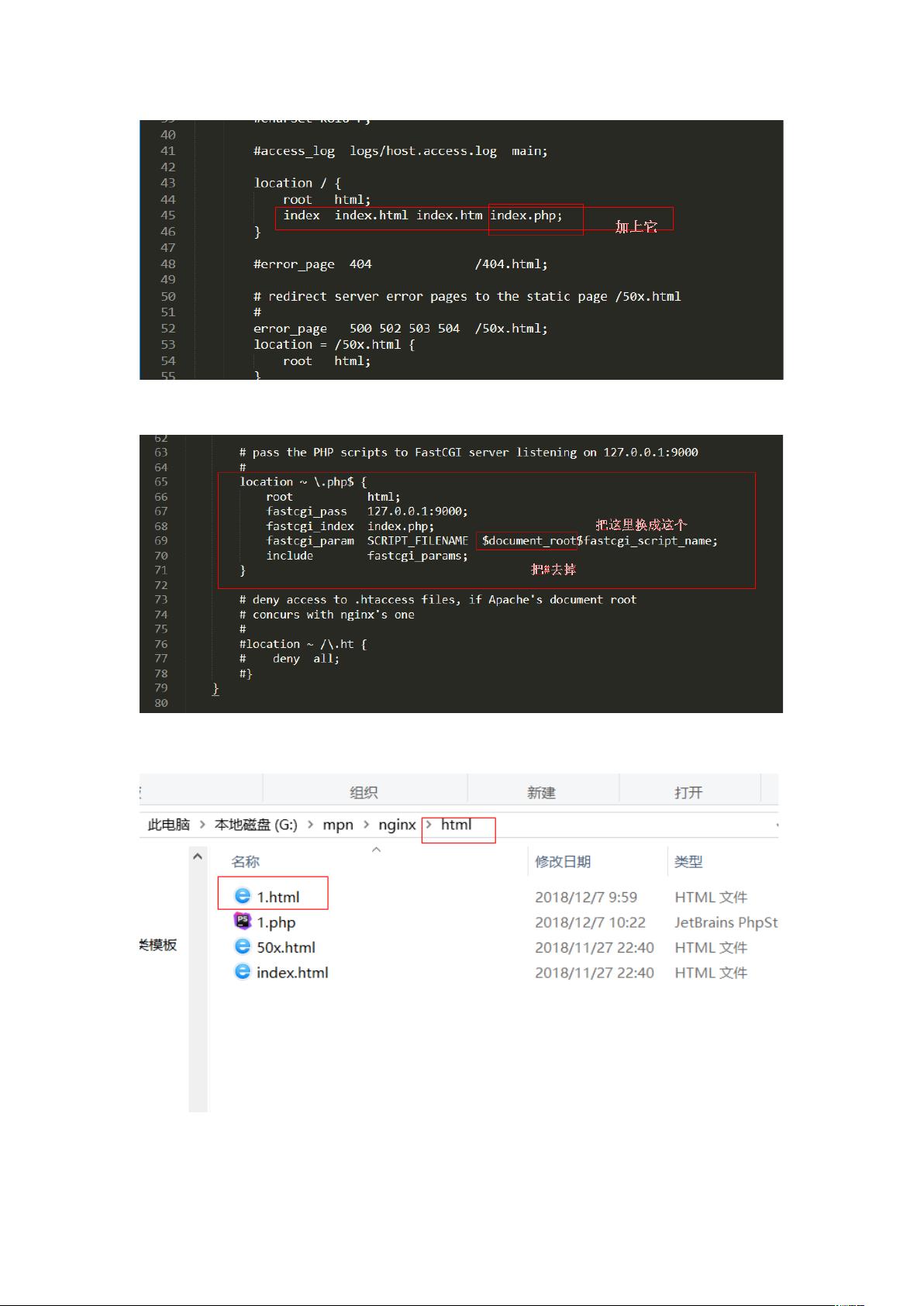Select the 1.php PhpStorm file icon
Image resolution: width=924 pixels, height=1306 pixels.
(243, 921)
